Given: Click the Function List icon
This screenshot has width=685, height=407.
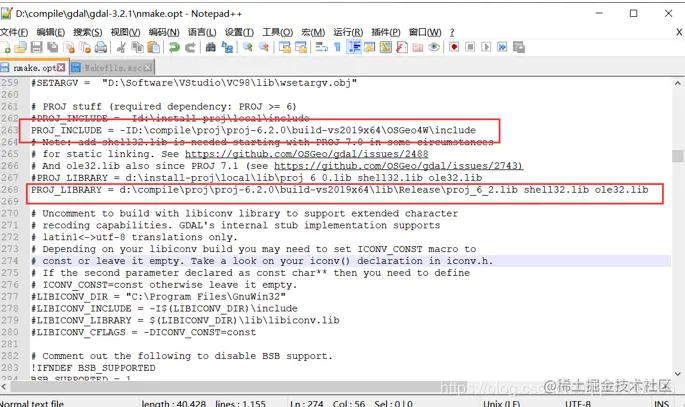Looking at the screenshot, I should [402, 47].
